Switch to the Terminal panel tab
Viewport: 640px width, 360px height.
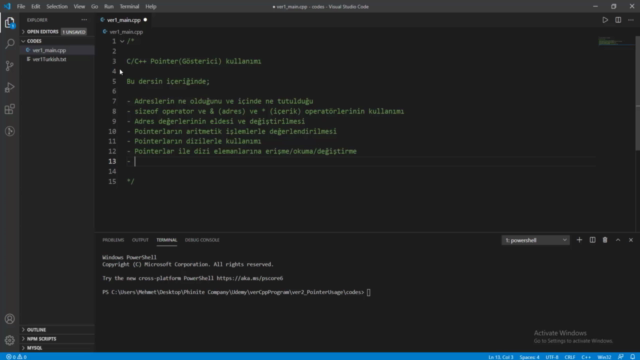(x=167, y=240)
